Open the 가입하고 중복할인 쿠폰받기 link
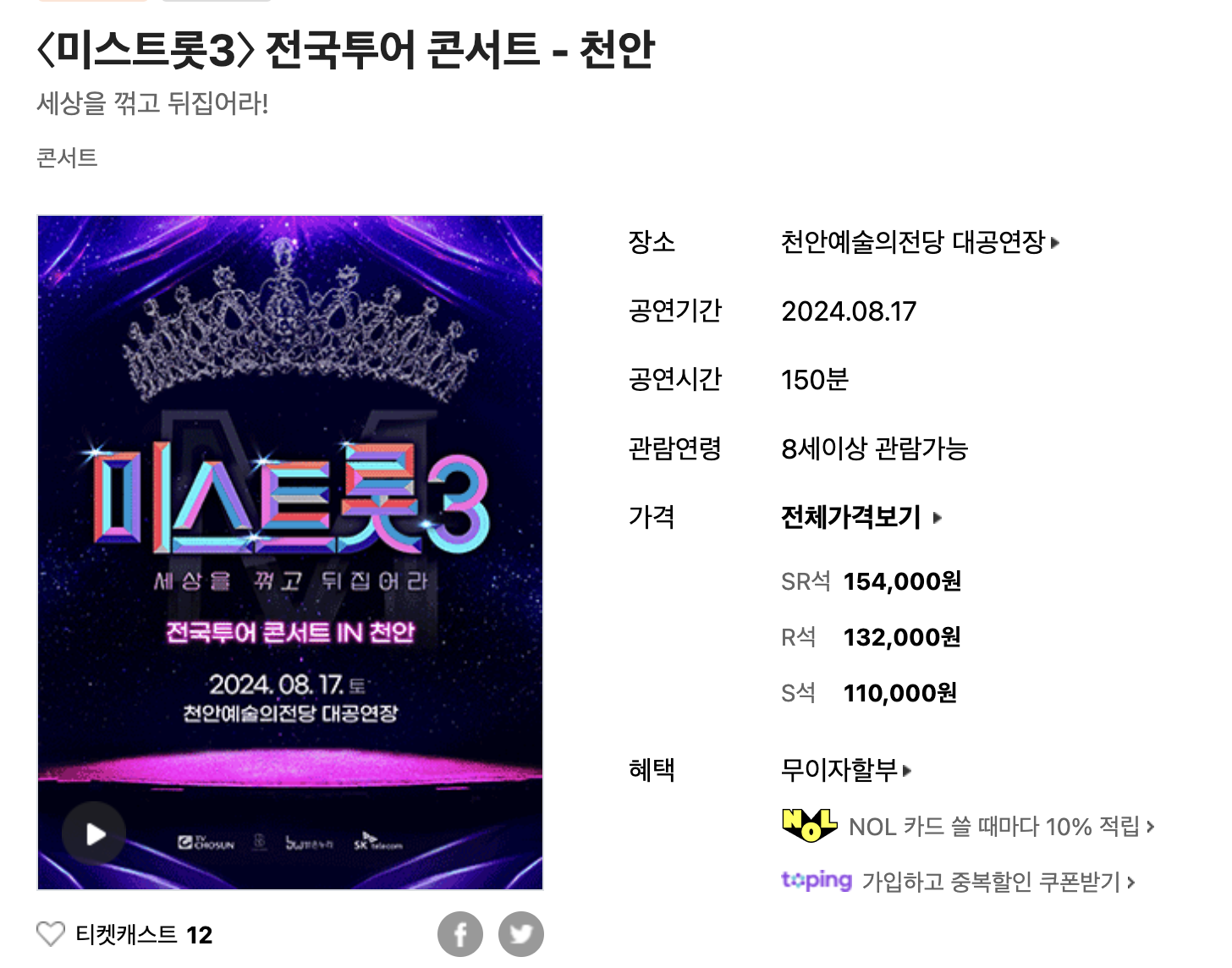This screenshot has height=968, width=1232. click(991, 882)
